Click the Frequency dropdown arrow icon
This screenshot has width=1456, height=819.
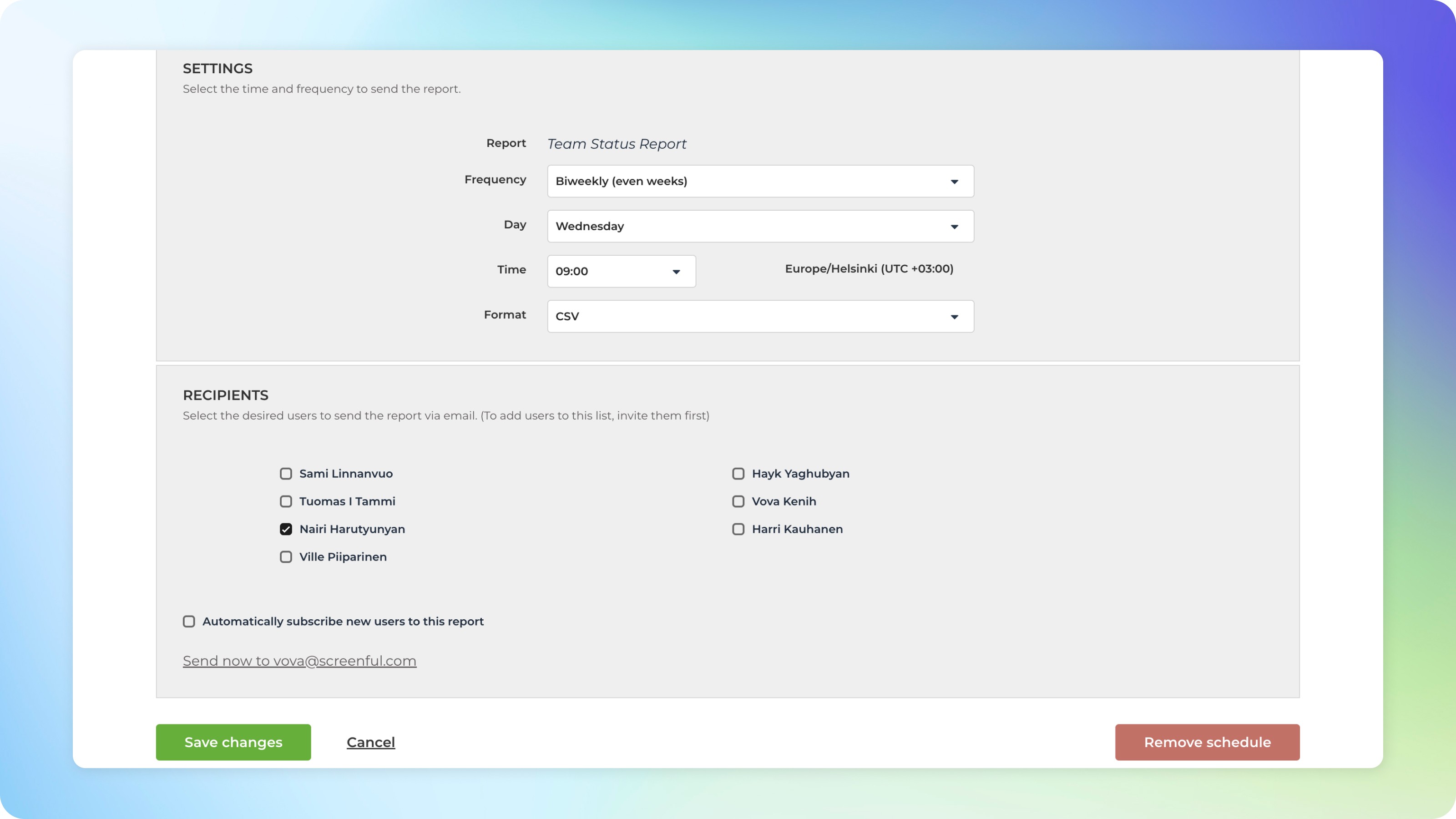tap(954, 182)
